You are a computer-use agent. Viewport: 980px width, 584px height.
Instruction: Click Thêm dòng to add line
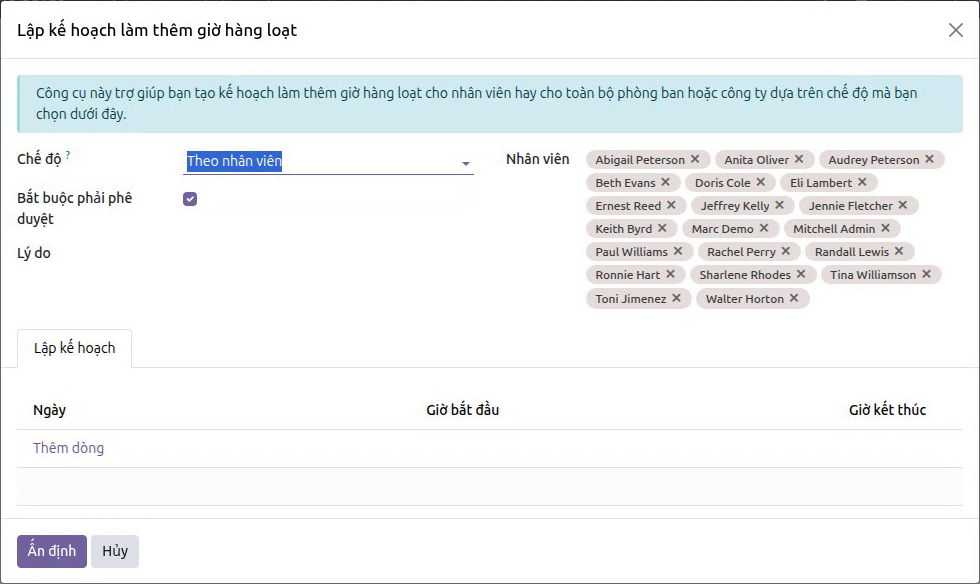(69, 448)
